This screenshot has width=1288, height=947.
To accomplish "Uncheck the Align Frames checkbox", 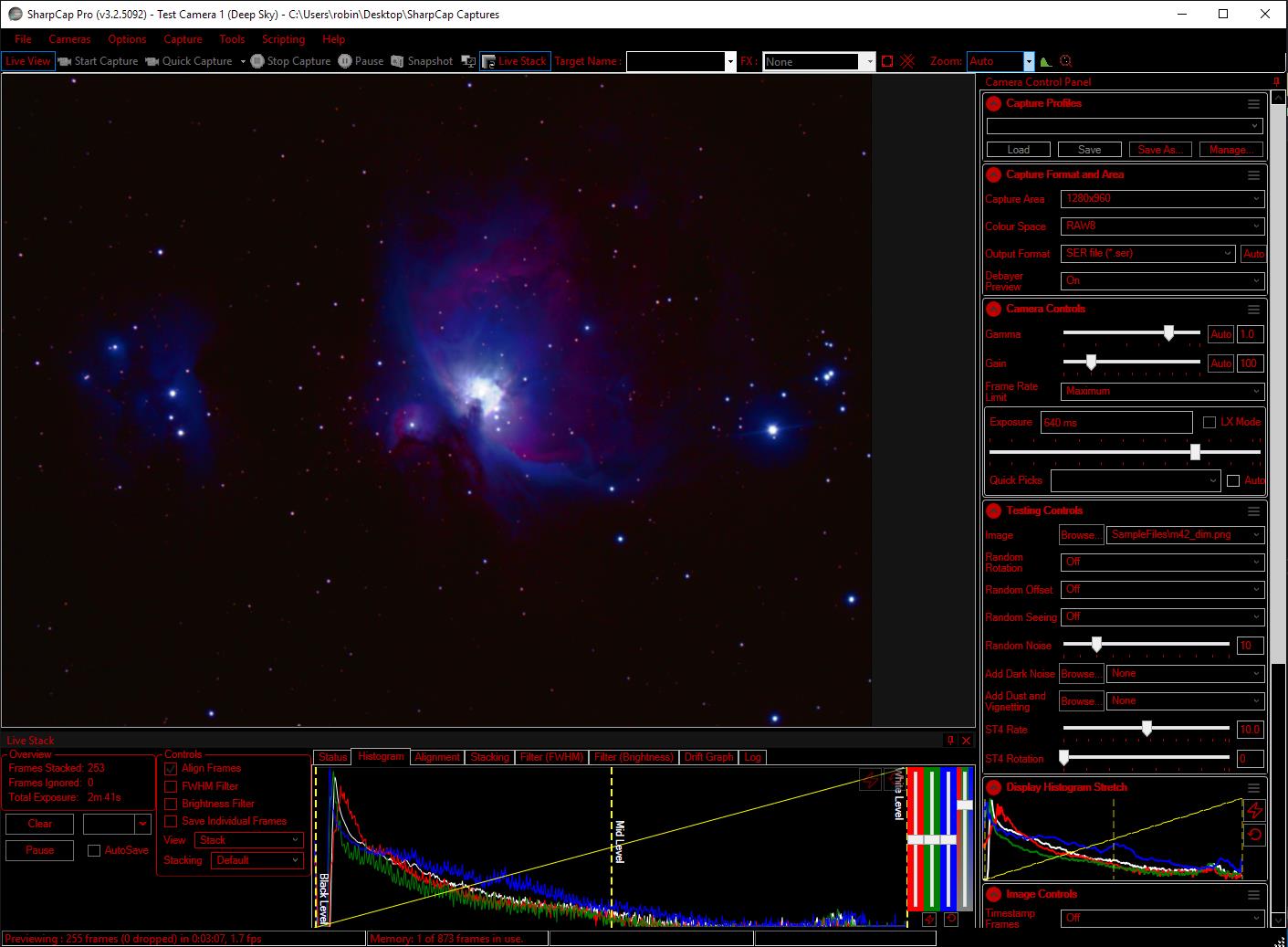I will click(x=171, y=769).
